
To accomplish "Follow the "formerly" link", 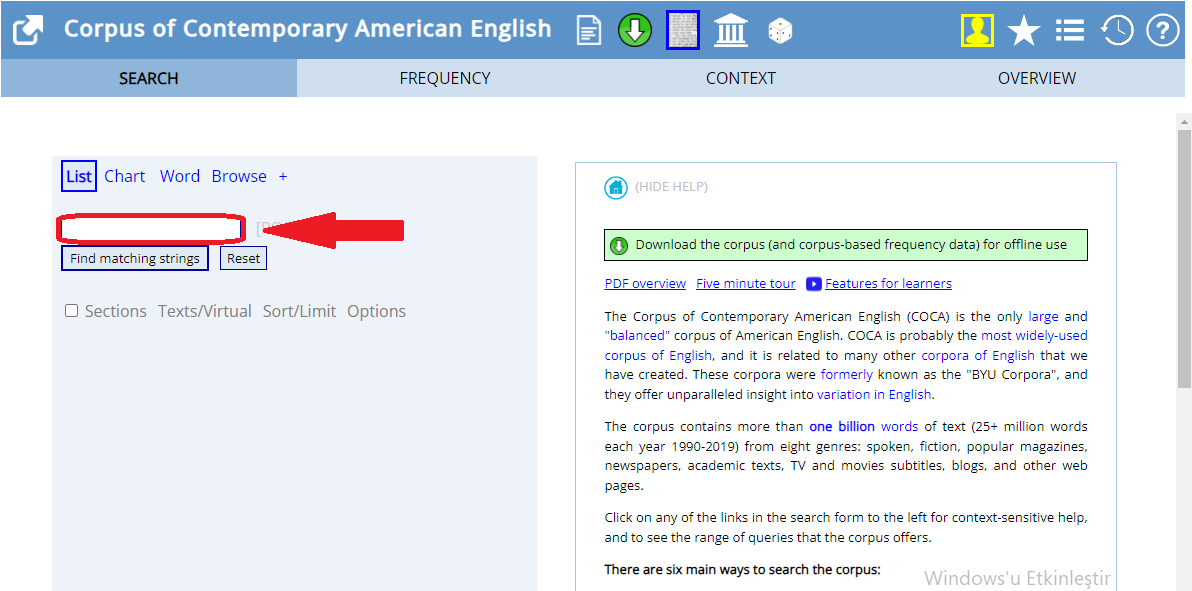I will click(x=847, y=374).
